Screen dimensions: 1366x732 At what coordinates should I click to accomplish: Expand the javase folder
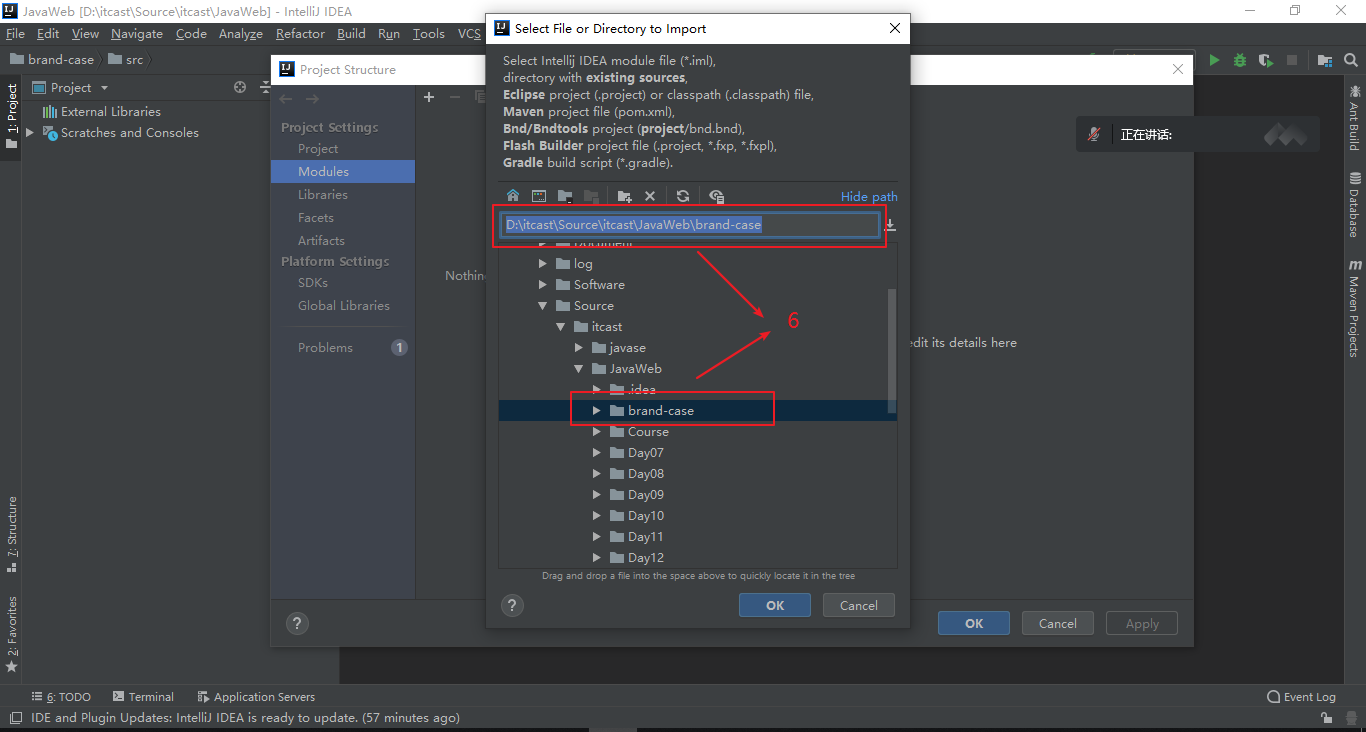579,348
